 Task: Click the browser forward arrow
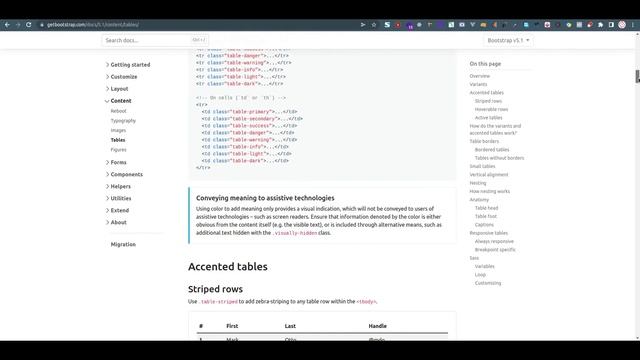click(x=18, y=25)
